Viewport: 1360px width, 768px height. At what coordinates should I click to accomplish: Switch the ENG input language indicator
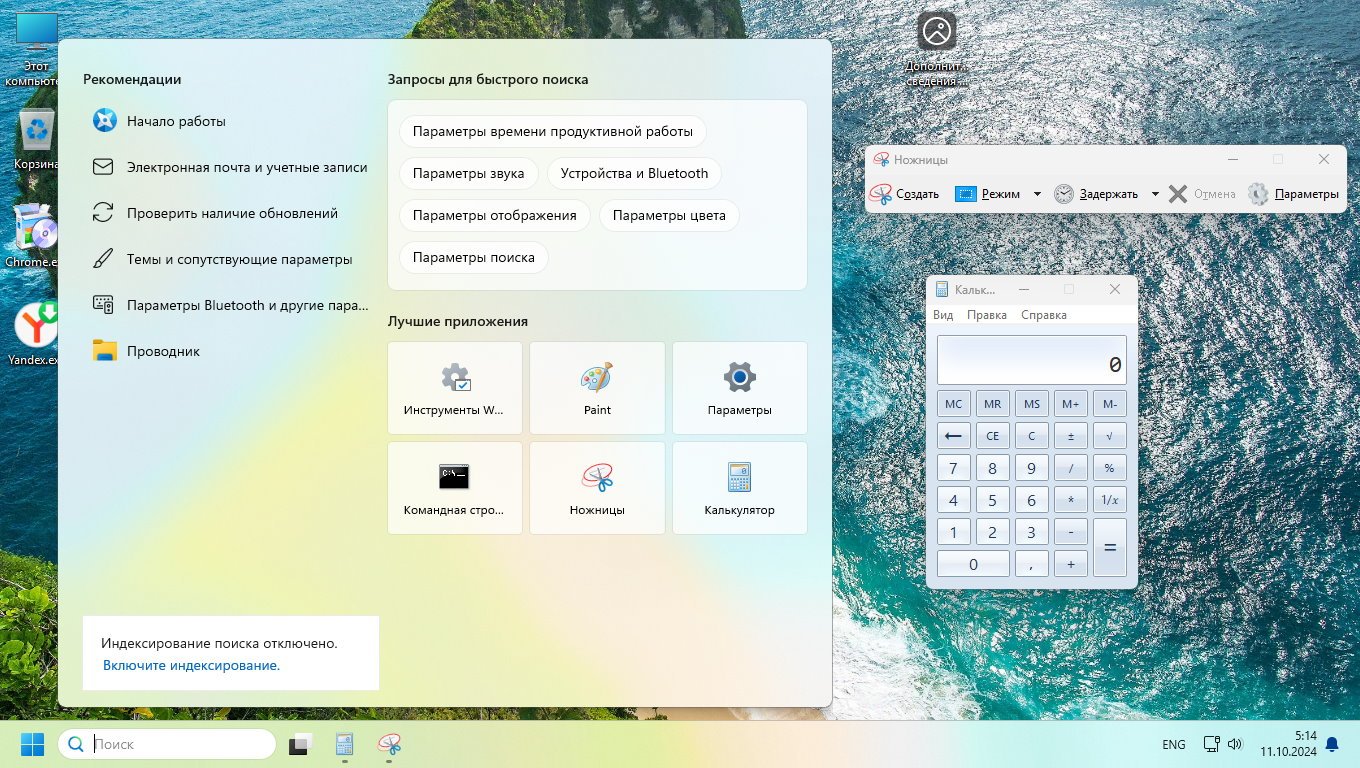1174,745
